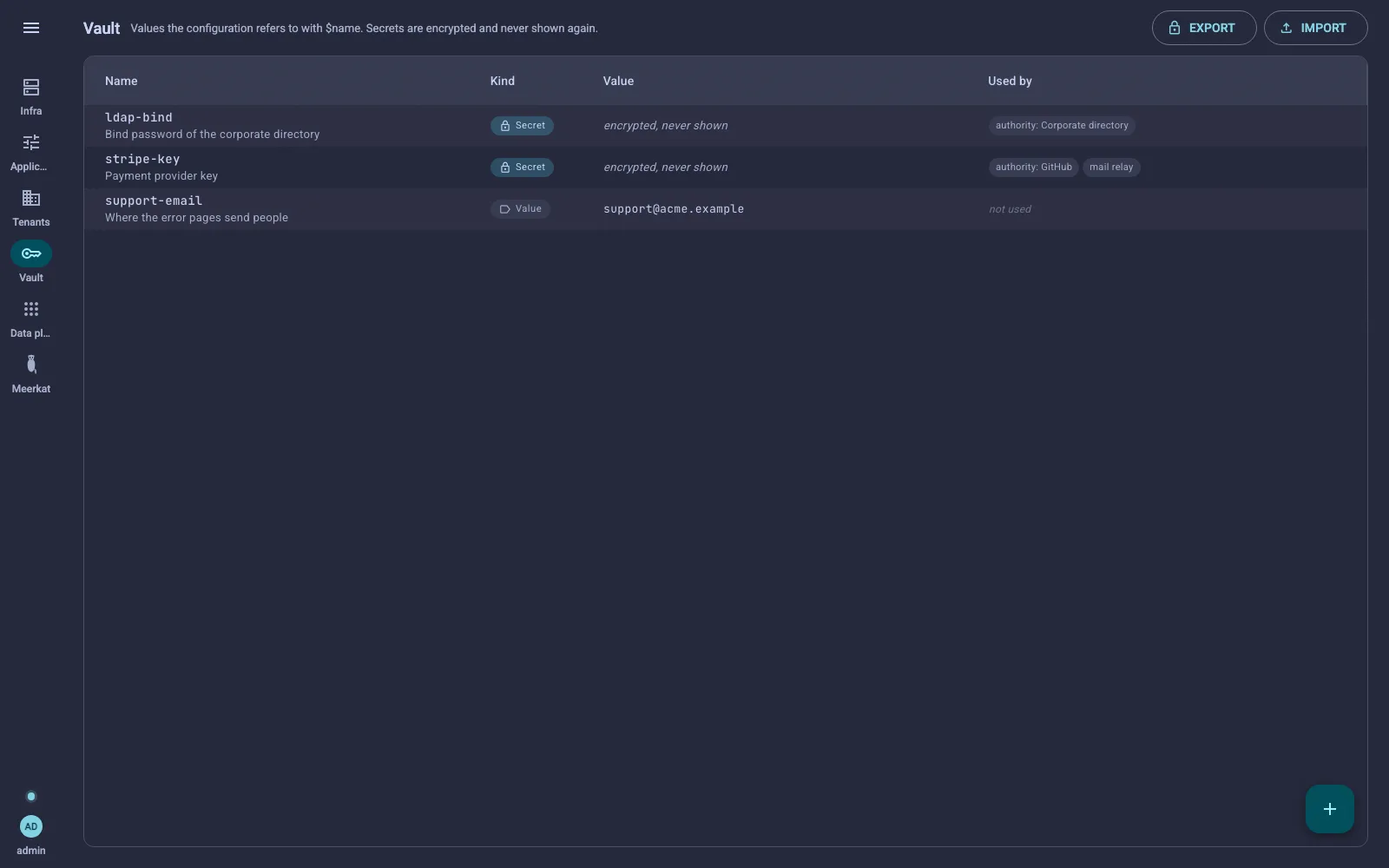The height and width of the screenshot is (868, 1389).
Task: Click the authority: Corporate directory chip
Action: coord(1062,126)
